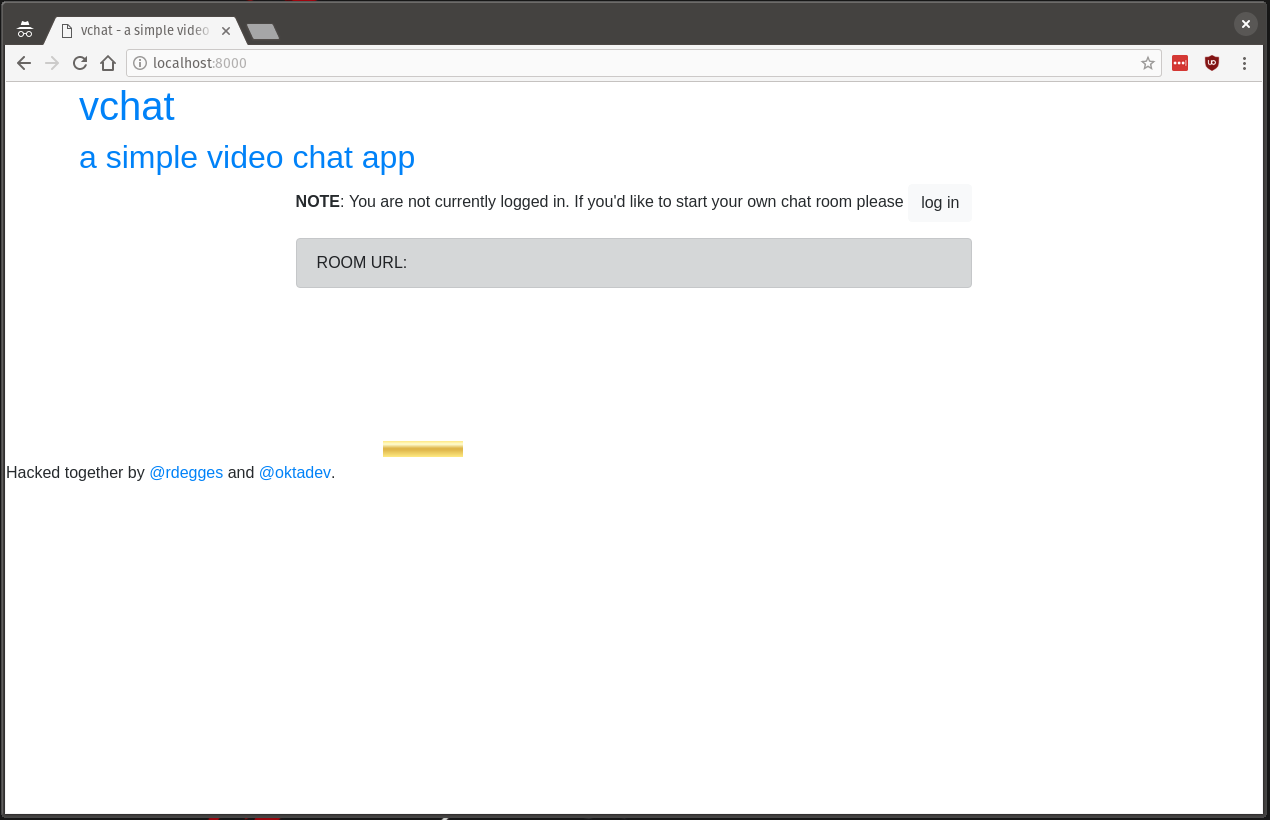This screenshot has width=1270, height=820.
Task: Open the uBlock Origin shield extension
Action: coord(1212,63)
